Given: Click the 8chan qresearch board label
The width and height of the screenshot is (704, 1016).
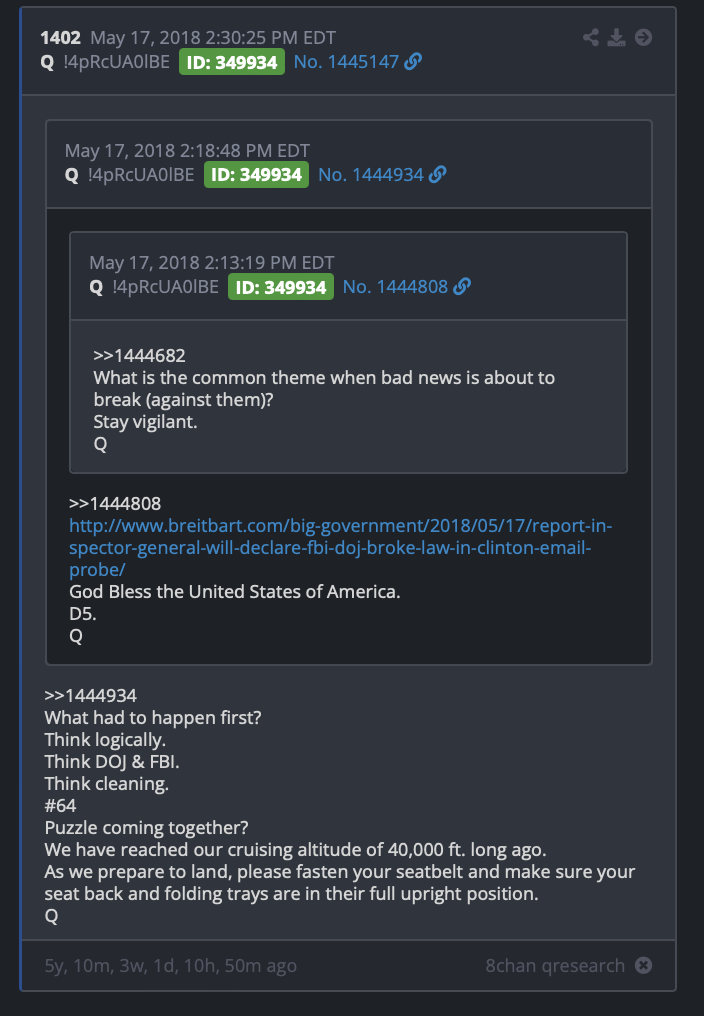Looking at the screenshot, I should [x=555, y=965].
